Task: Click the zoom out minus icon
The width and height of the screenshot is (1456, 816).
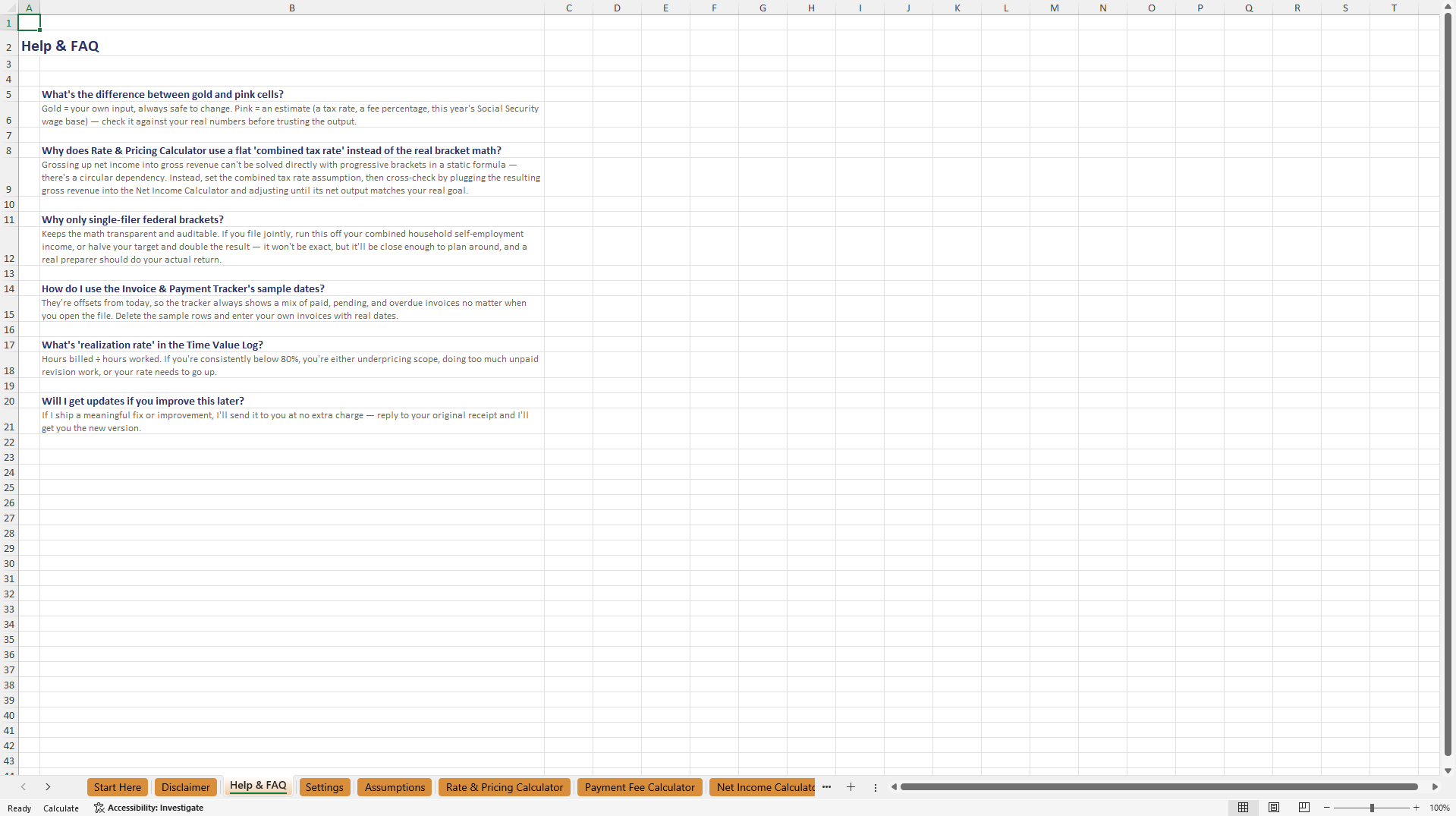Action: [x=1327, y=808]
